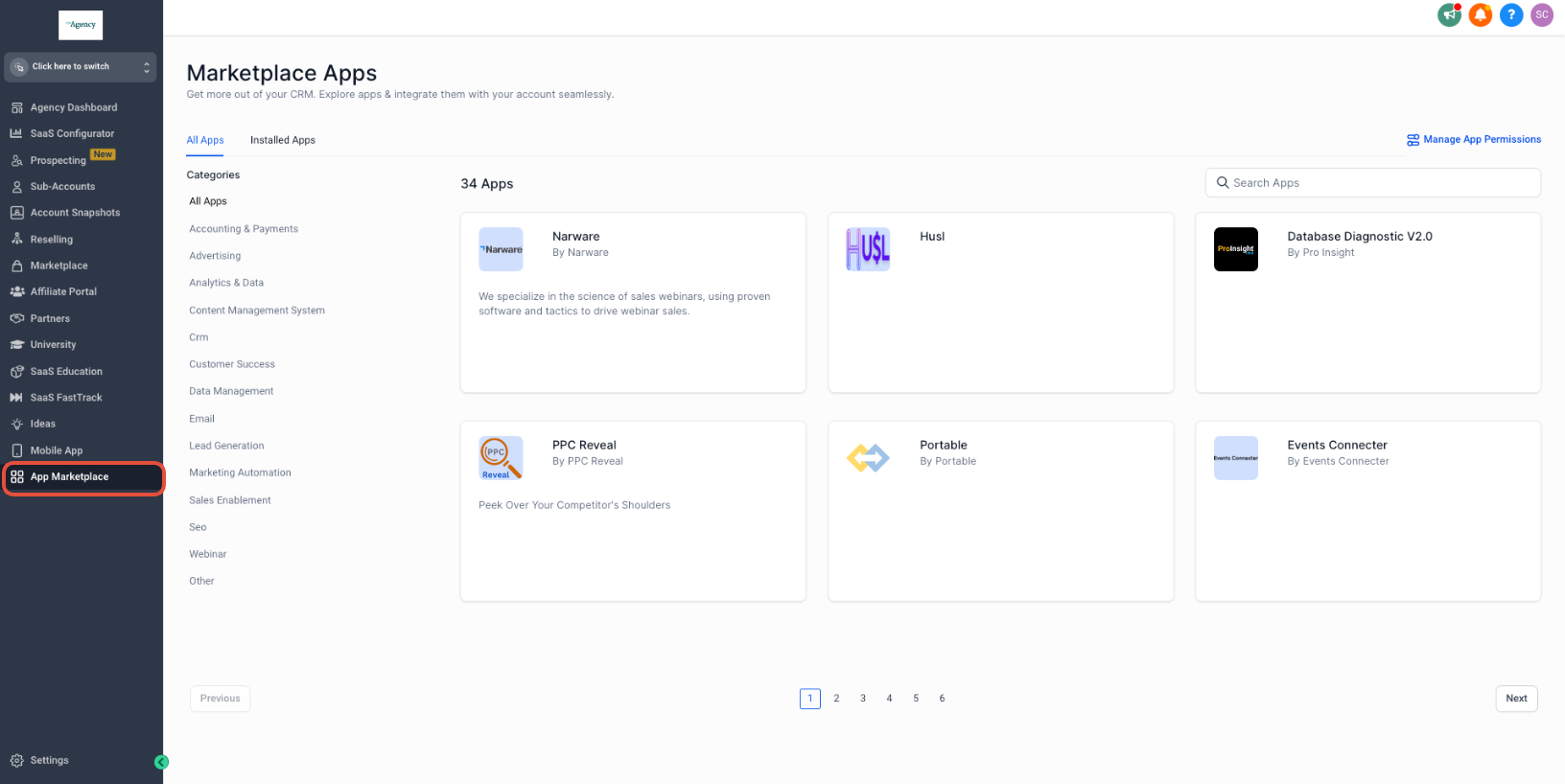Open the blue help question mark
This screenshot has width=1565, height=784.
(x=1511, y=15)
